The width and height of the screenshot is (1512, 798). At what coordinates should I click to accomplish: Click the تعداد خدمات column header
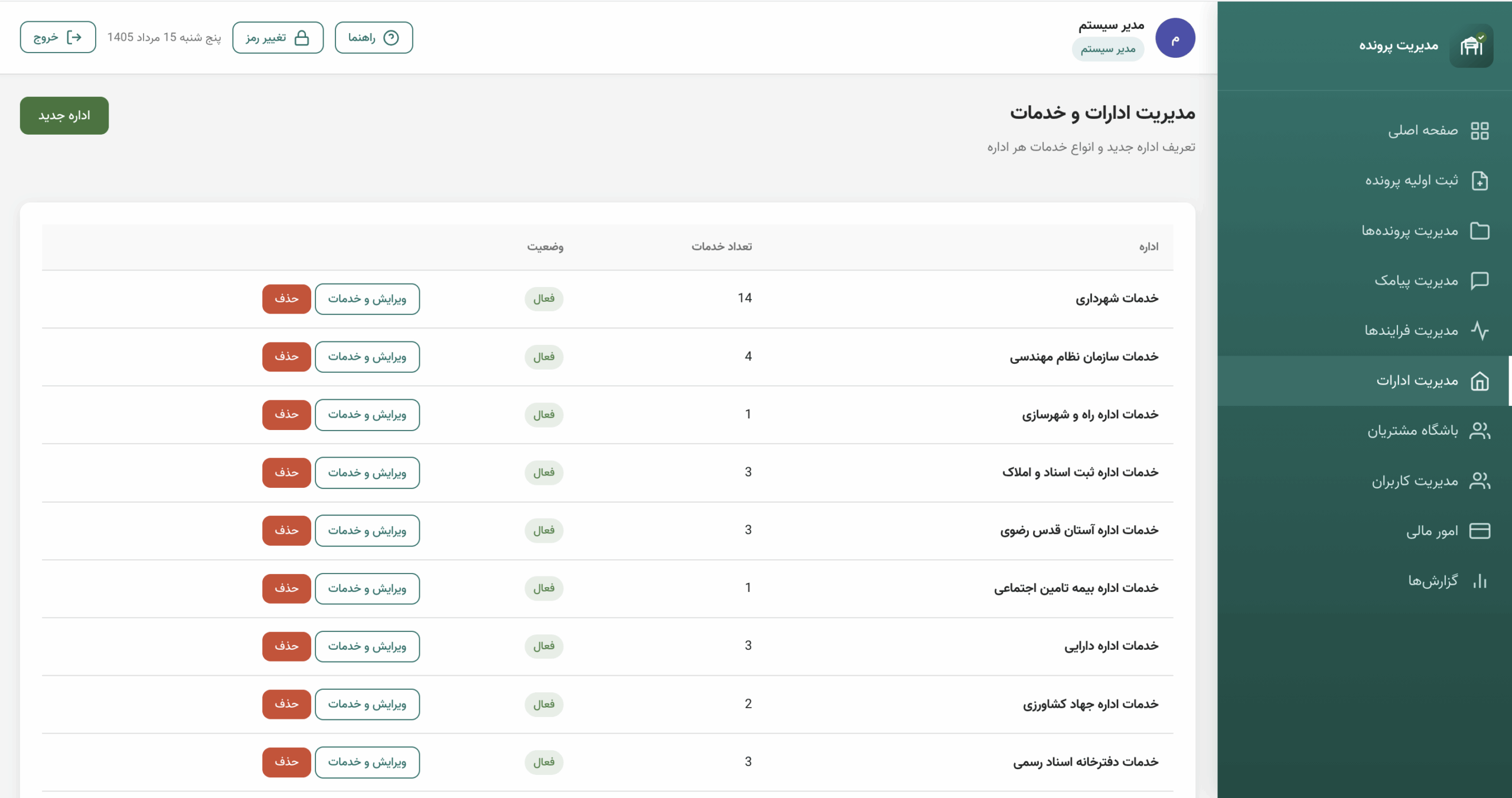point(722,246)
